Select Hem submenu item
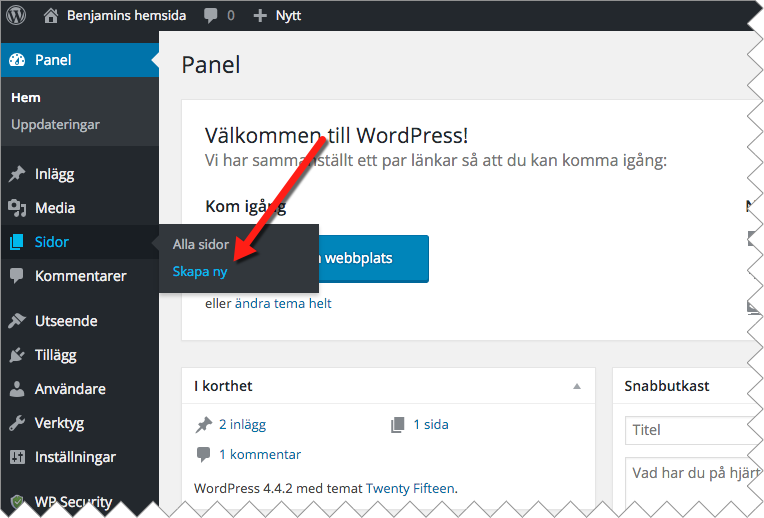 [26, 97]
